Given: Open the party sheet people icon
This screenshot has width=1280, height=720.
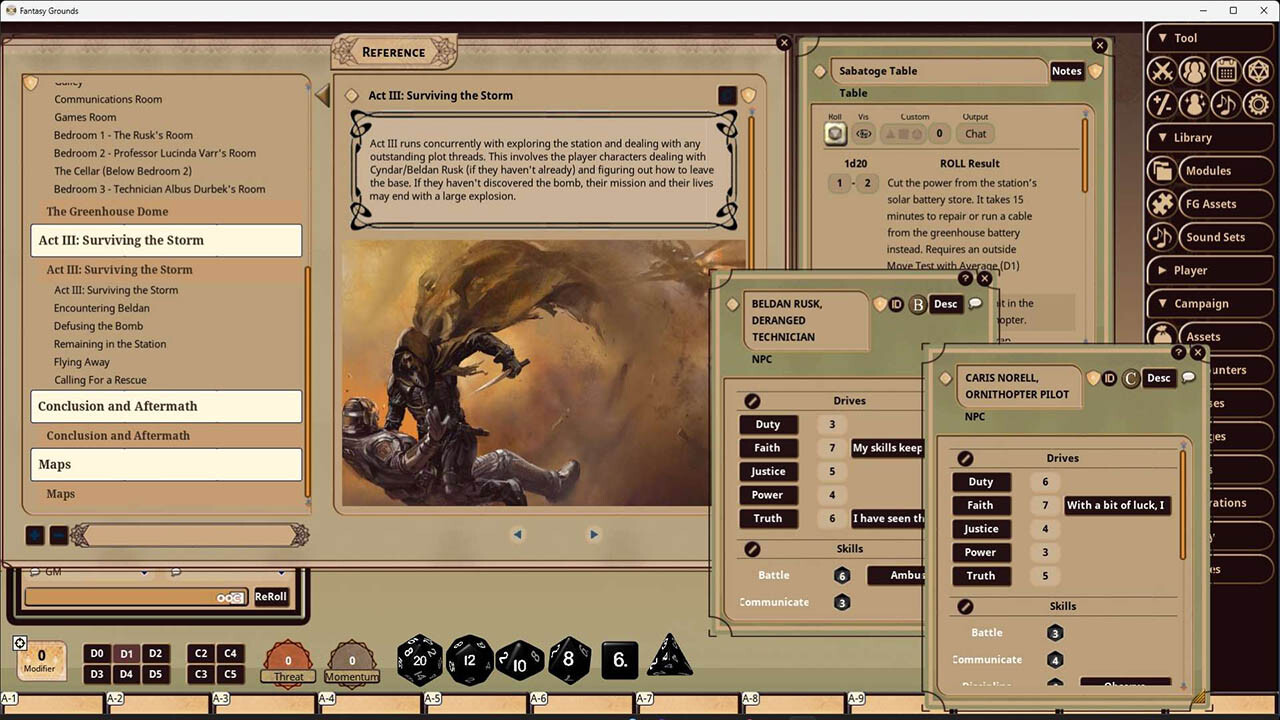Looking at the screenshot, I should (1194, 70).
